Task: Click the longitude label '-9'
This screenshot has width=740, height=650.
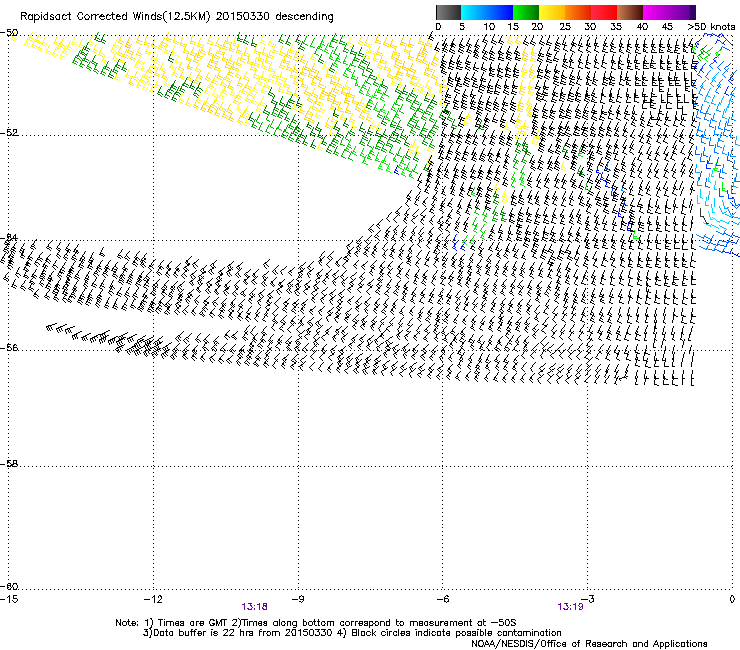Action: point(298,599)
